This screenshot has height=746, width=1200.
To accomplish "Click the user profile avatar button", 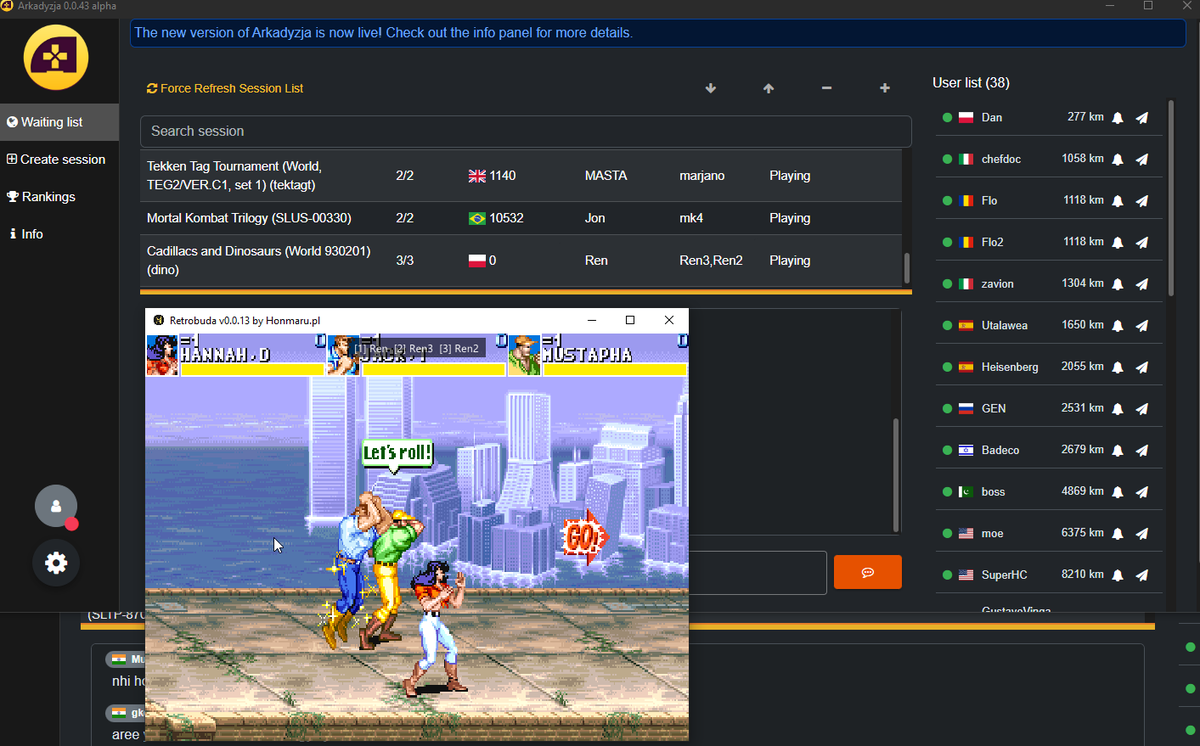I will (56, 506).
